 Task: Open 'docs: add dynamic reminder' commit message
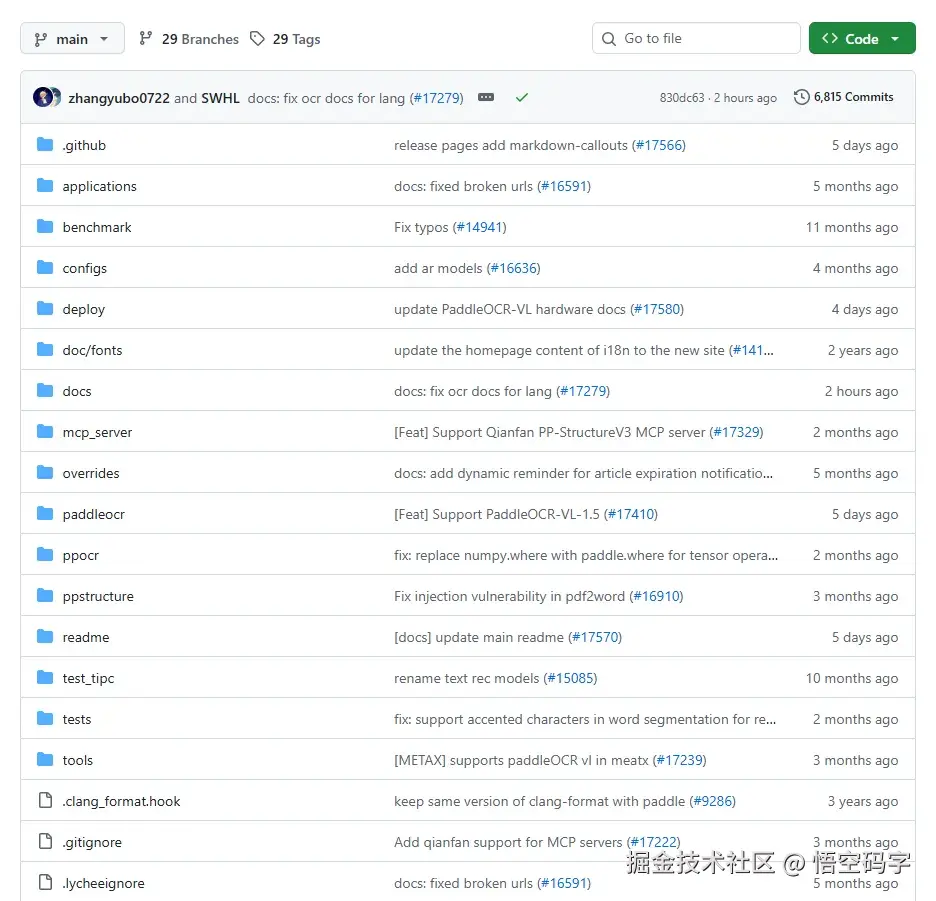click(583, 473)
